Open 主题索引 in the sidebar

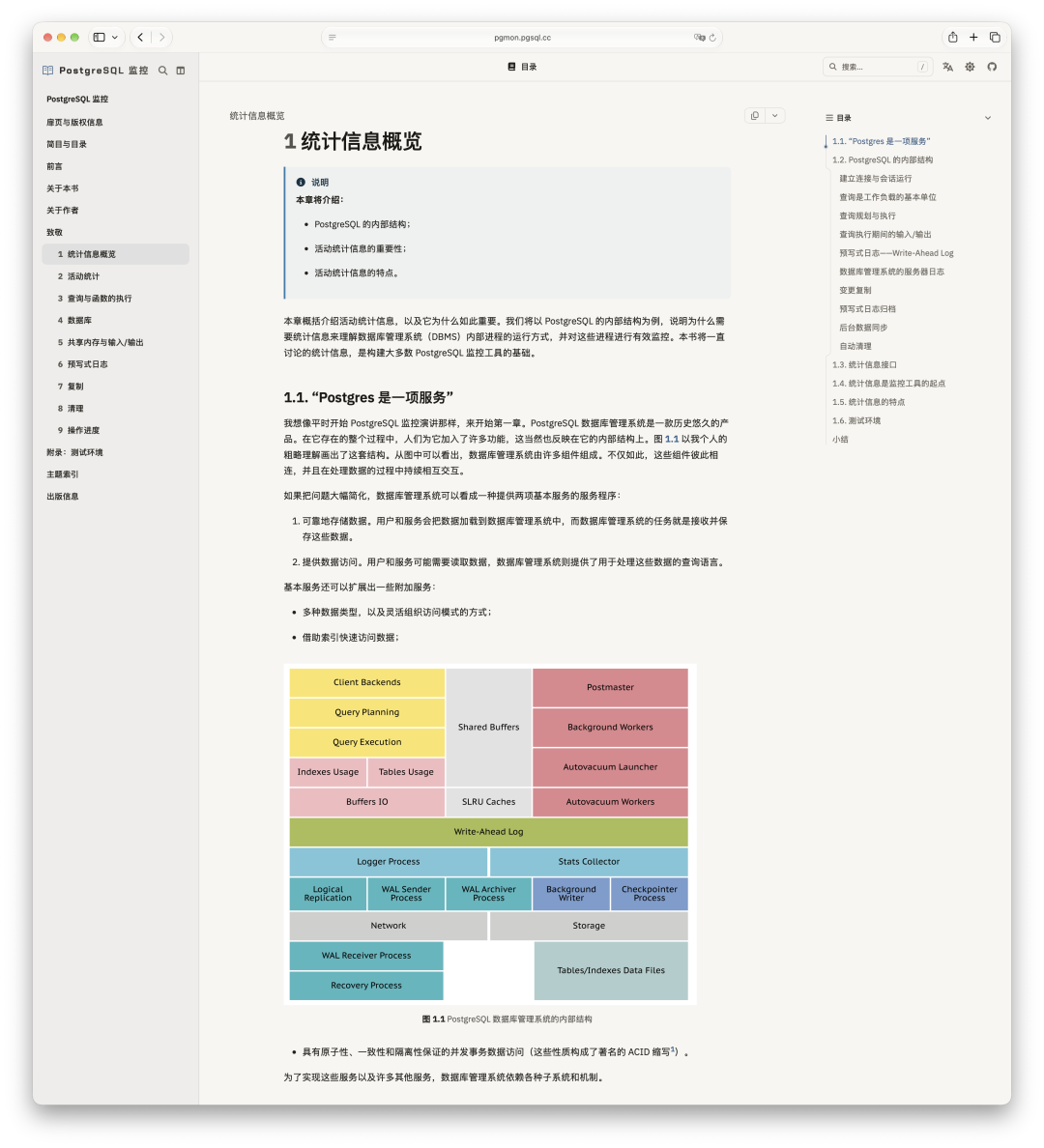click(x=63, y=474)
